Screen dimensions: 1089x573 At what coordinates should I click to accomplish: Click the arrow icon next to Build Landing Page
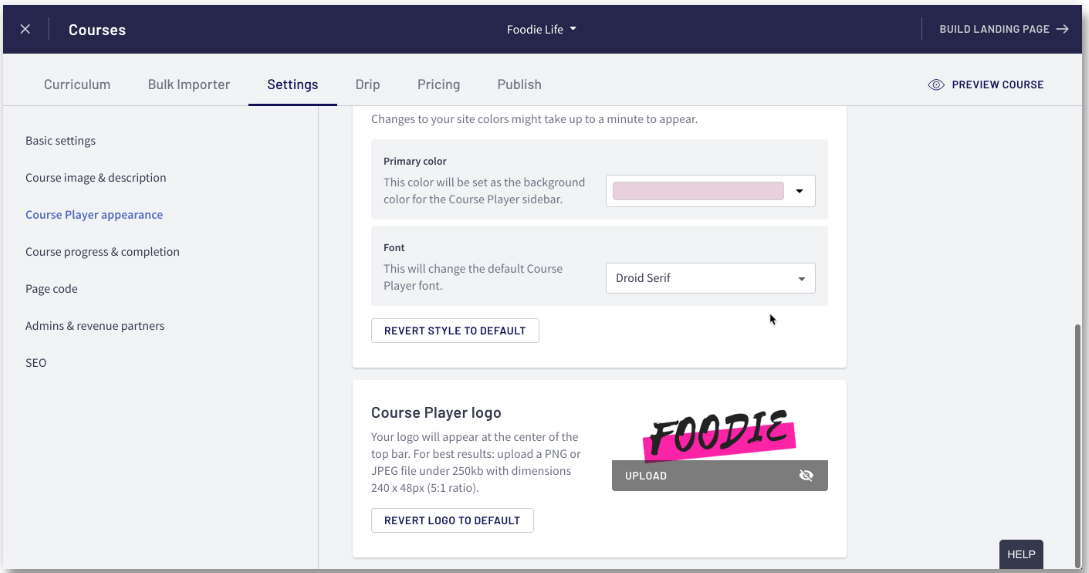point(1062,29)
